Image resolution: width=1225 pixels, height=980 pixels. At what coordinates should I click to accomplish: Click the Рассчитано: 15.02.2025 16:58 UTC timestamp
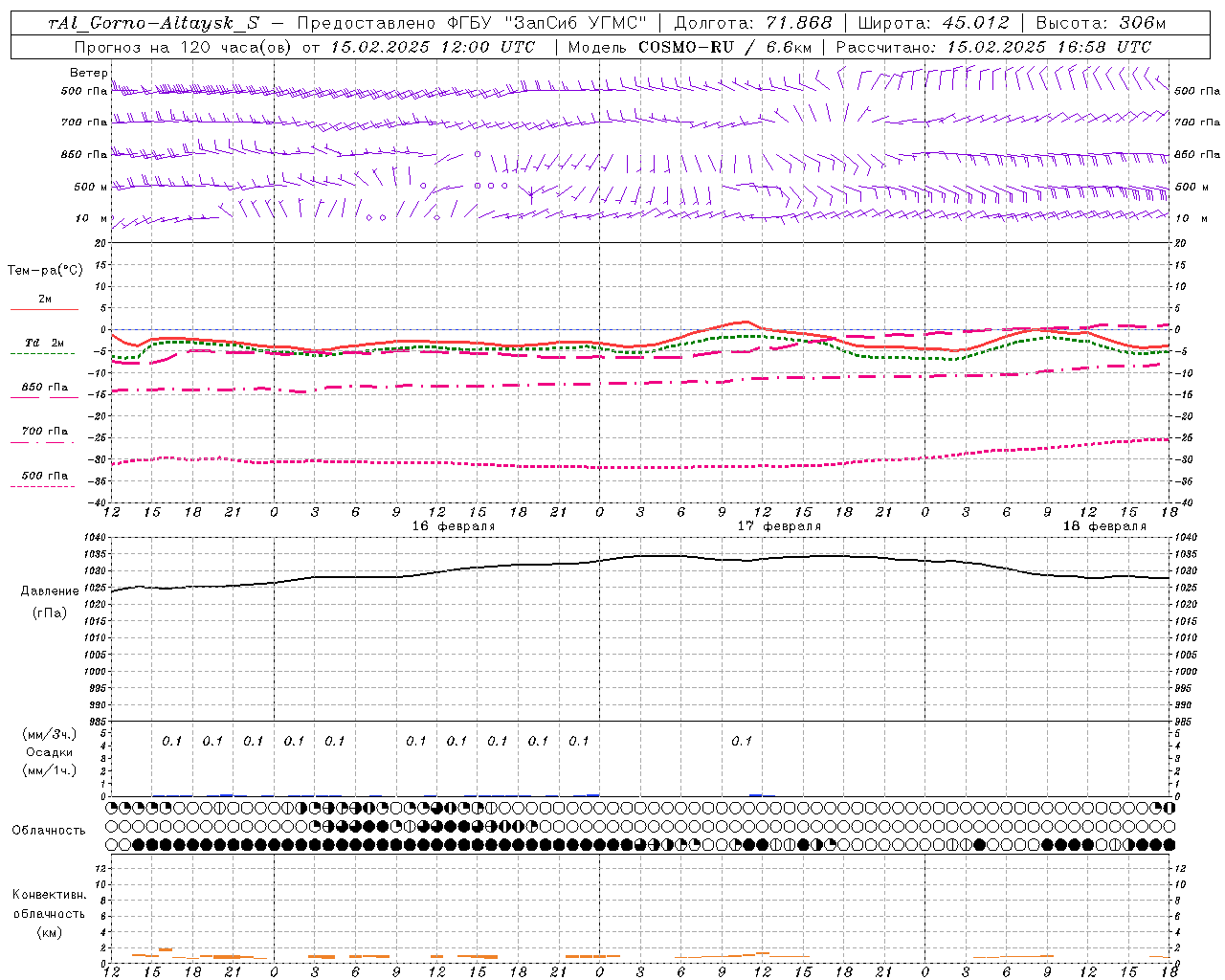point(993,47)
